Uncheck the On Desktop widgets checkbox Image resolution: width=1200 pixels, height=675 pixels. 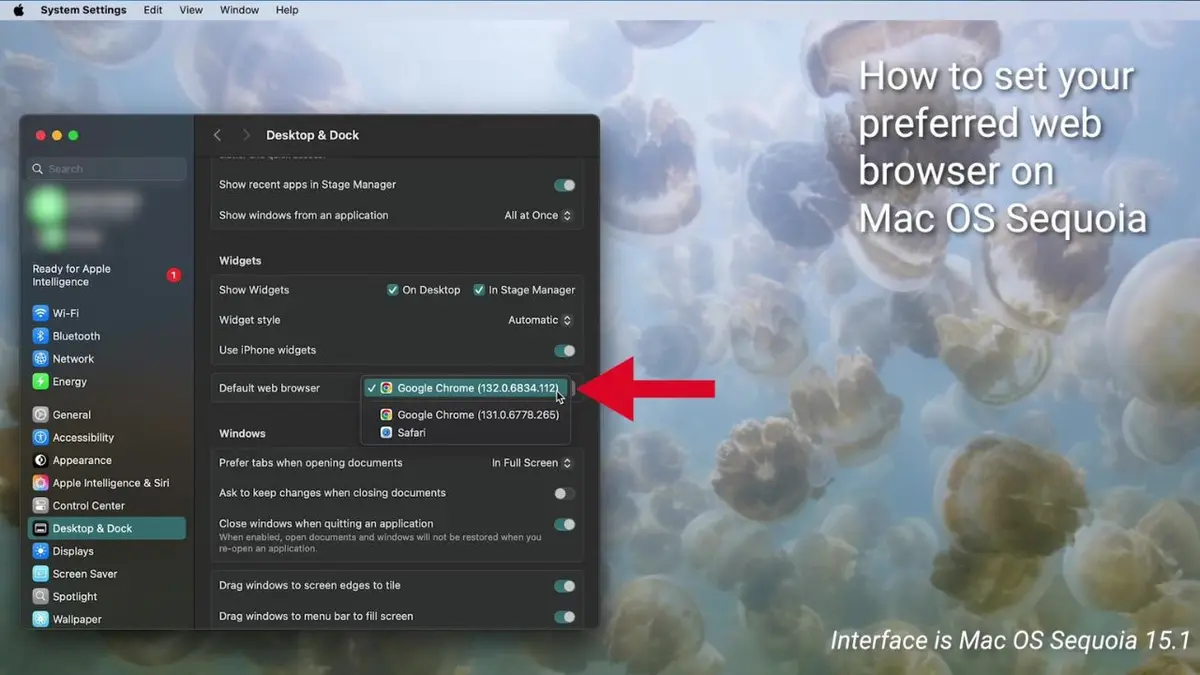point(393,290)
